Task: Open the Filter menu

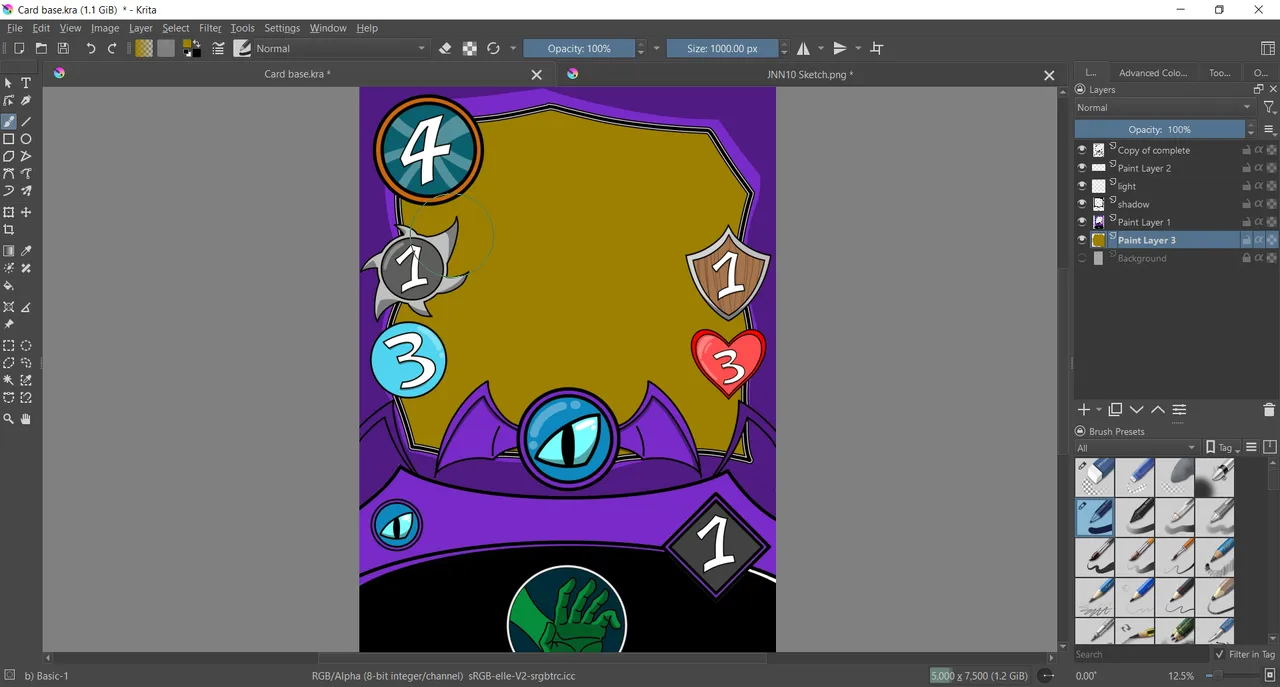Action: 210,28
